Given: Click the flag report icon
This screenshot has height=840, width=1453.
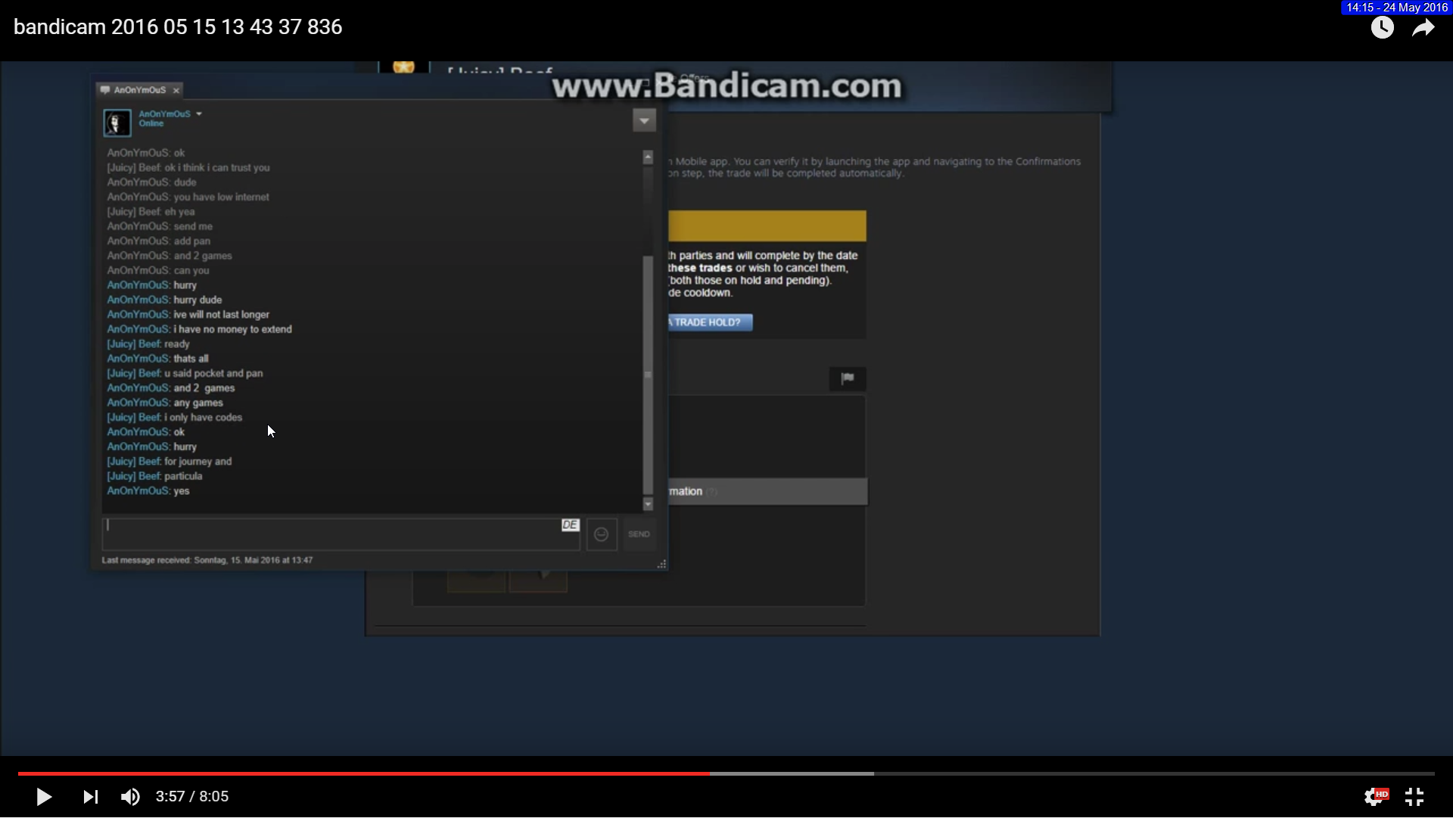Looking at the screenshot, I should 847,378.
